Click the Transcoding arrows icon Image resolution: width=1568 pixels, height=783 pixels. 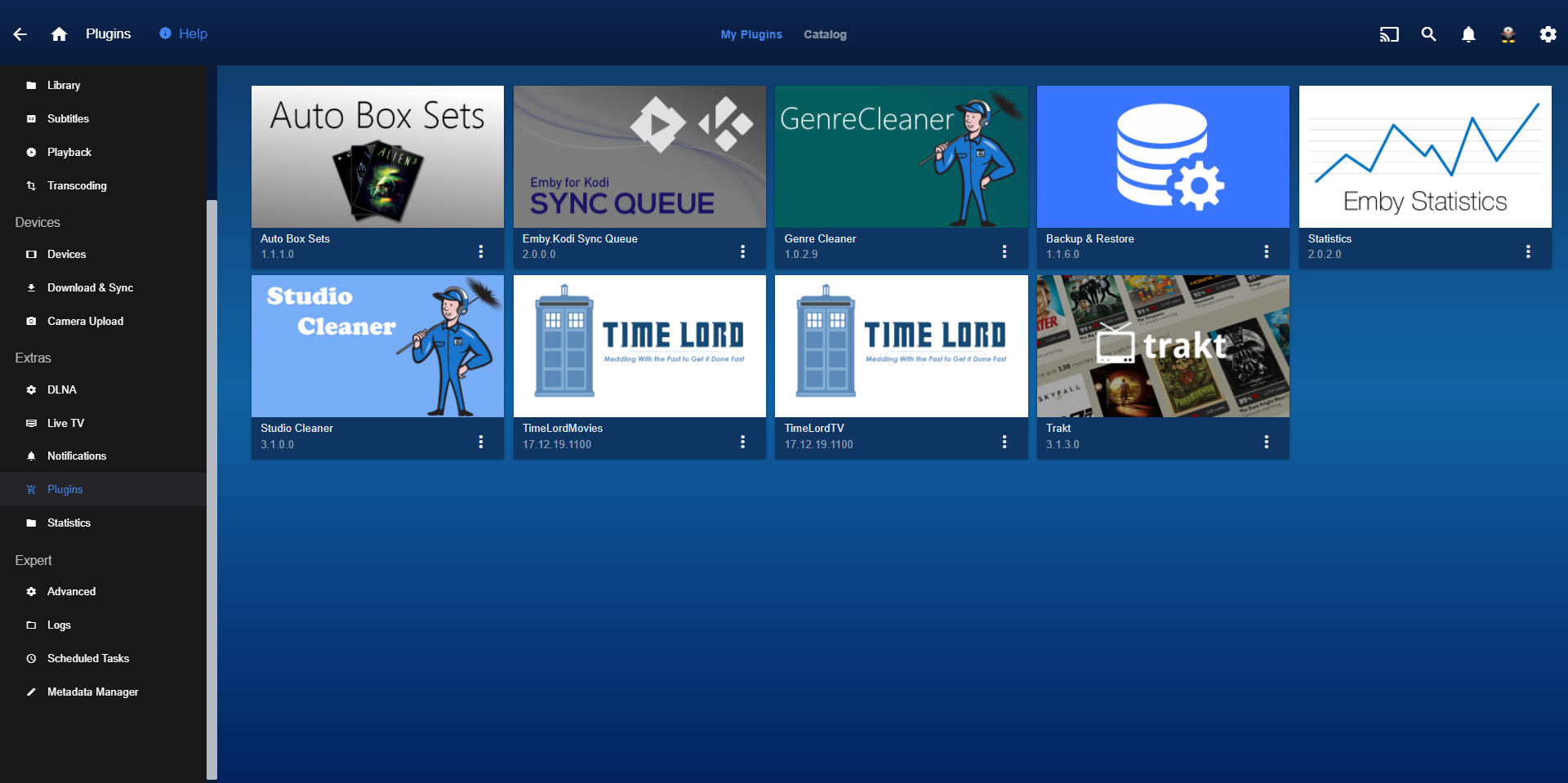pos(31,185)
